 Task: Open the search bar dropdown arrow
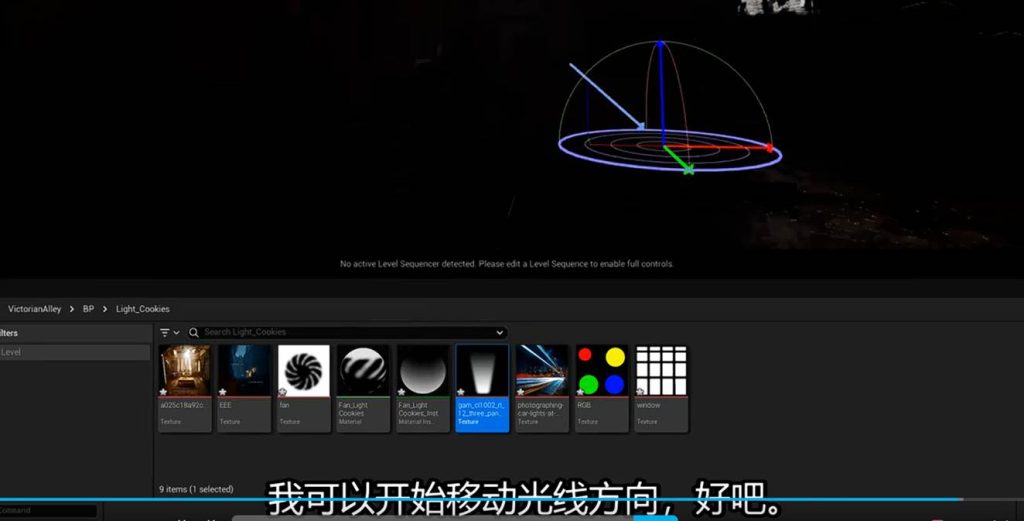click(x=500, y=332)
